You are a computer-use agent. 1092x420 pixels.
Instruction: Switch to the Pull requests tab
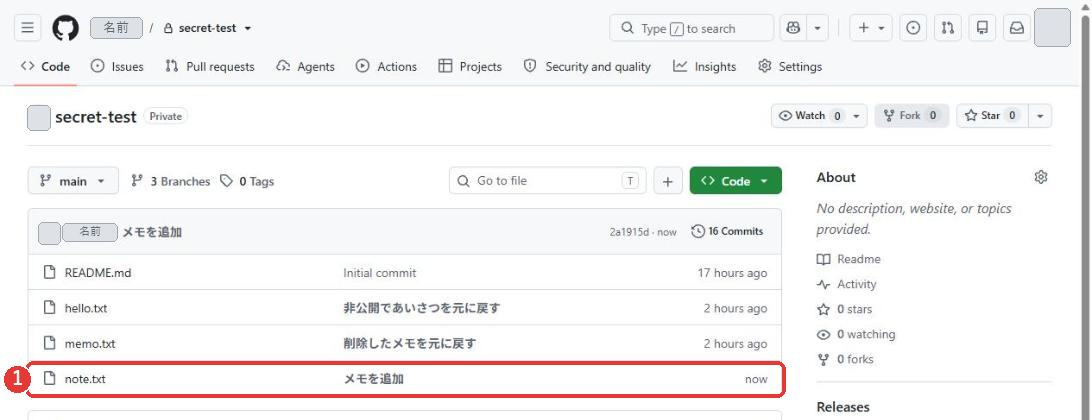point(210,66)
